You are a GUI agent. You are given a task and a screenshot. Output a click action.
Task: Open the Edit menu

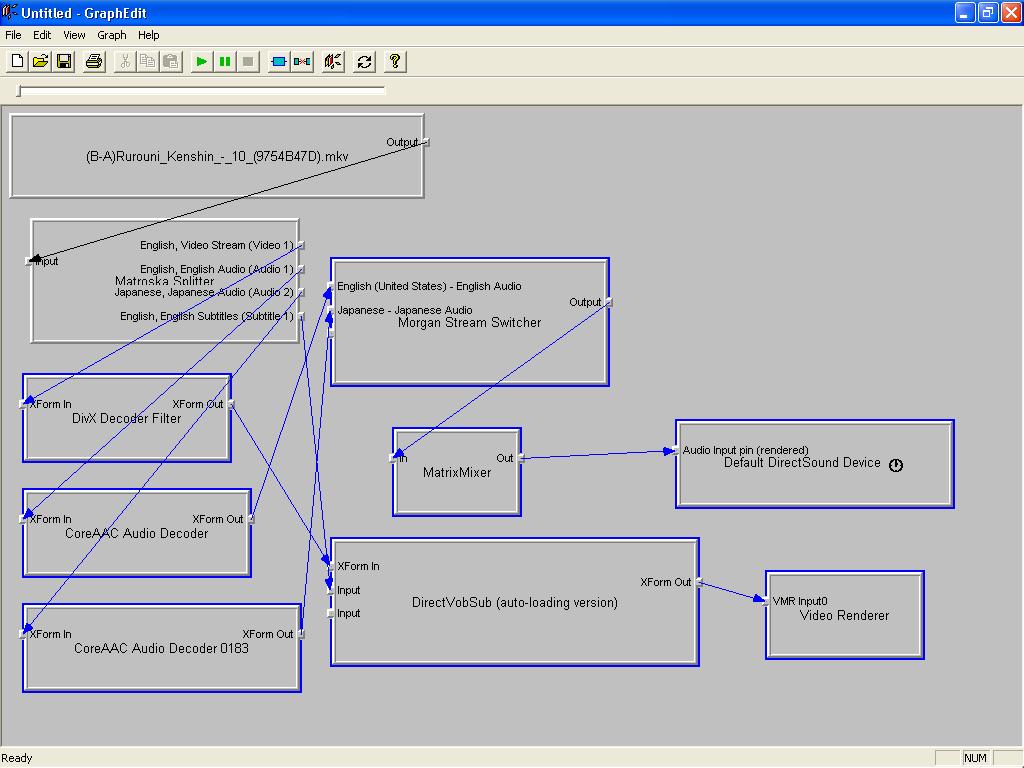tap(42, 35)
